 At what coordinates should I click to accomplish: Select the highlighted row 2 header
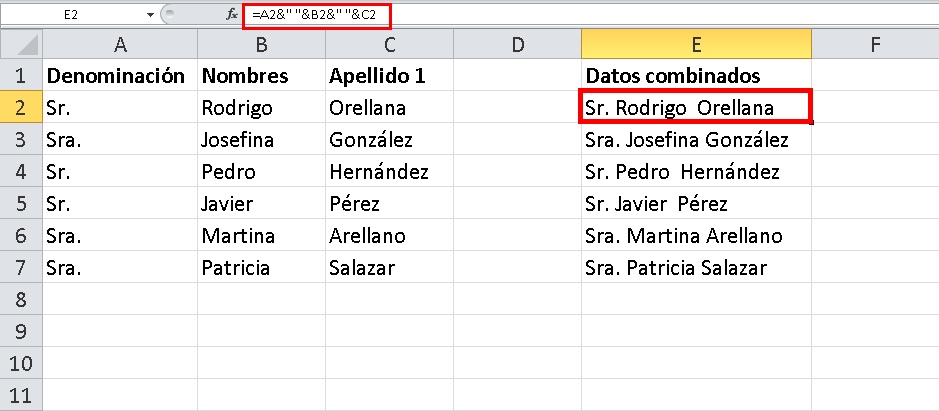(21, 108)
